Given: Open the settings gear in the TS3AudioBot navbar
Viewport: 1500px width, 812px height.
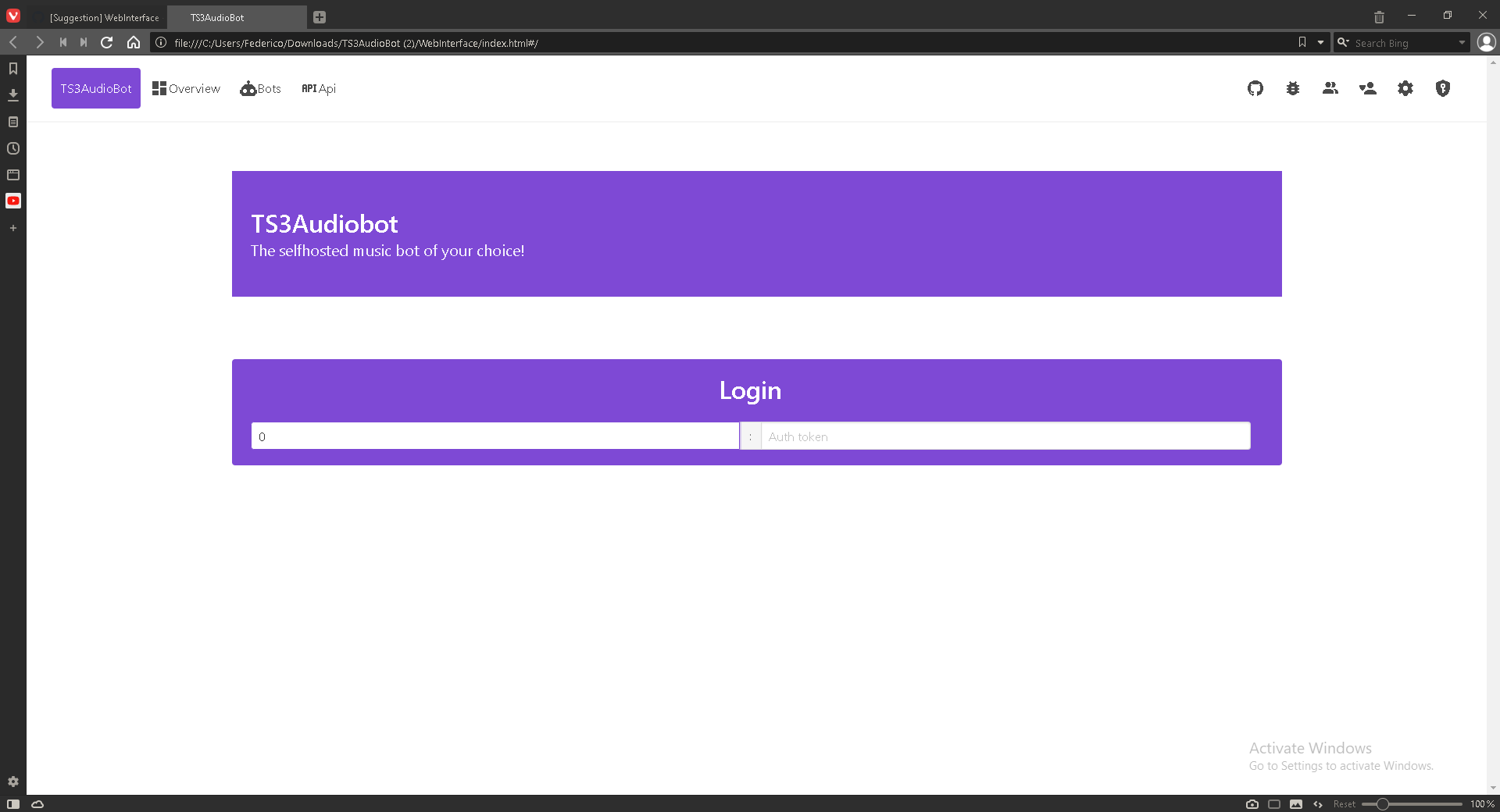Looking at the screenshot, I should tap(1405, 88).
